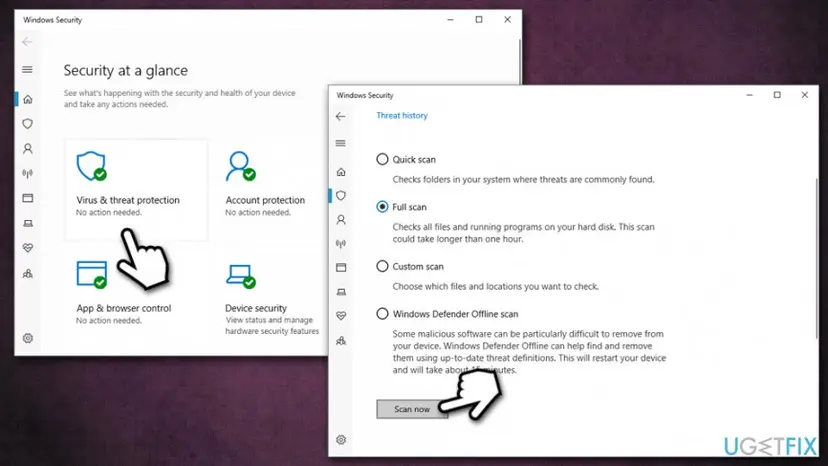
Task: Maximize the front Windows Security window
Action: pyautogui.click(x=777, y=95)
